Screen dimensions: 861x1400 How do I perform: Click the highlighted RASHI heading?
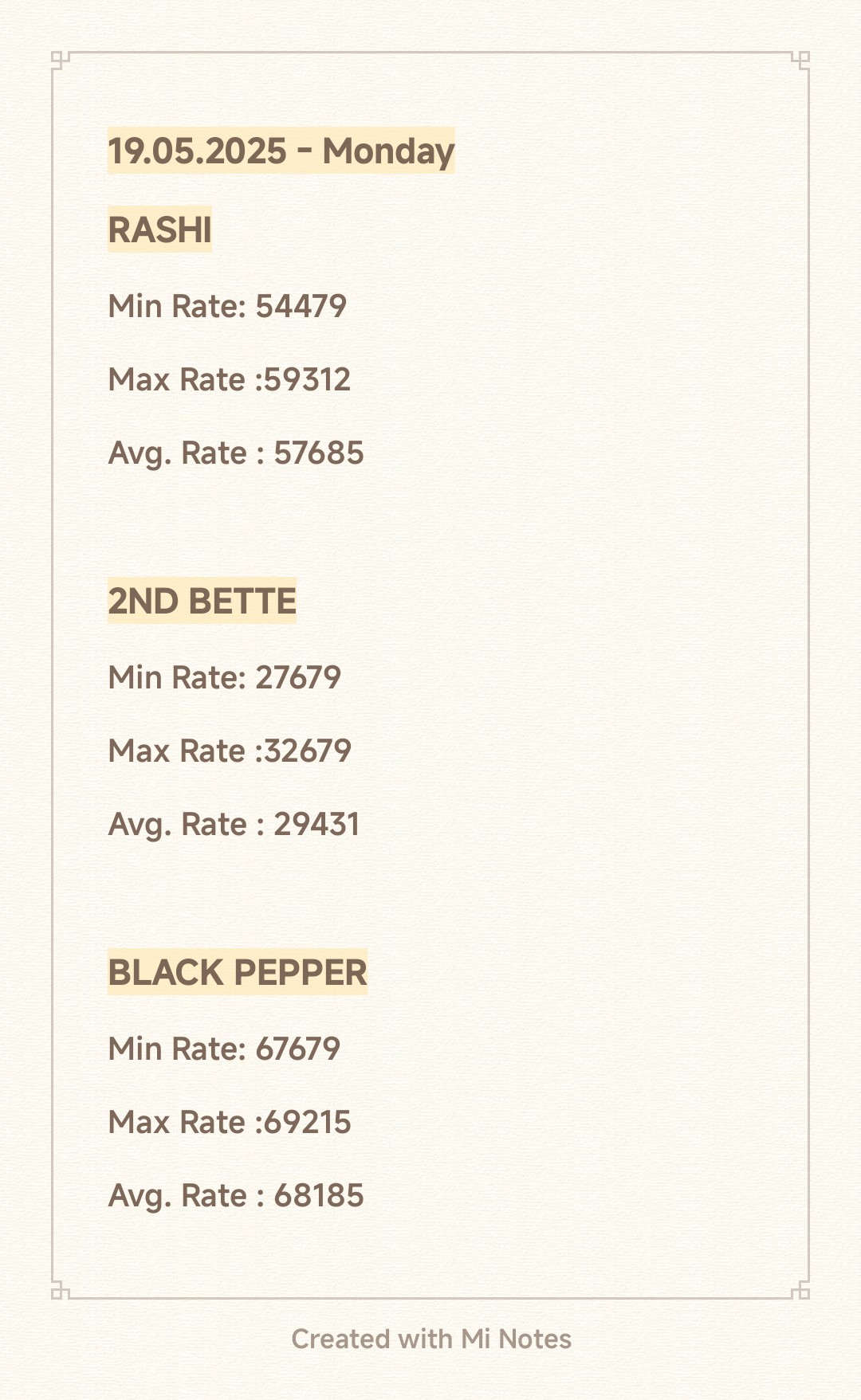(159, 230)
